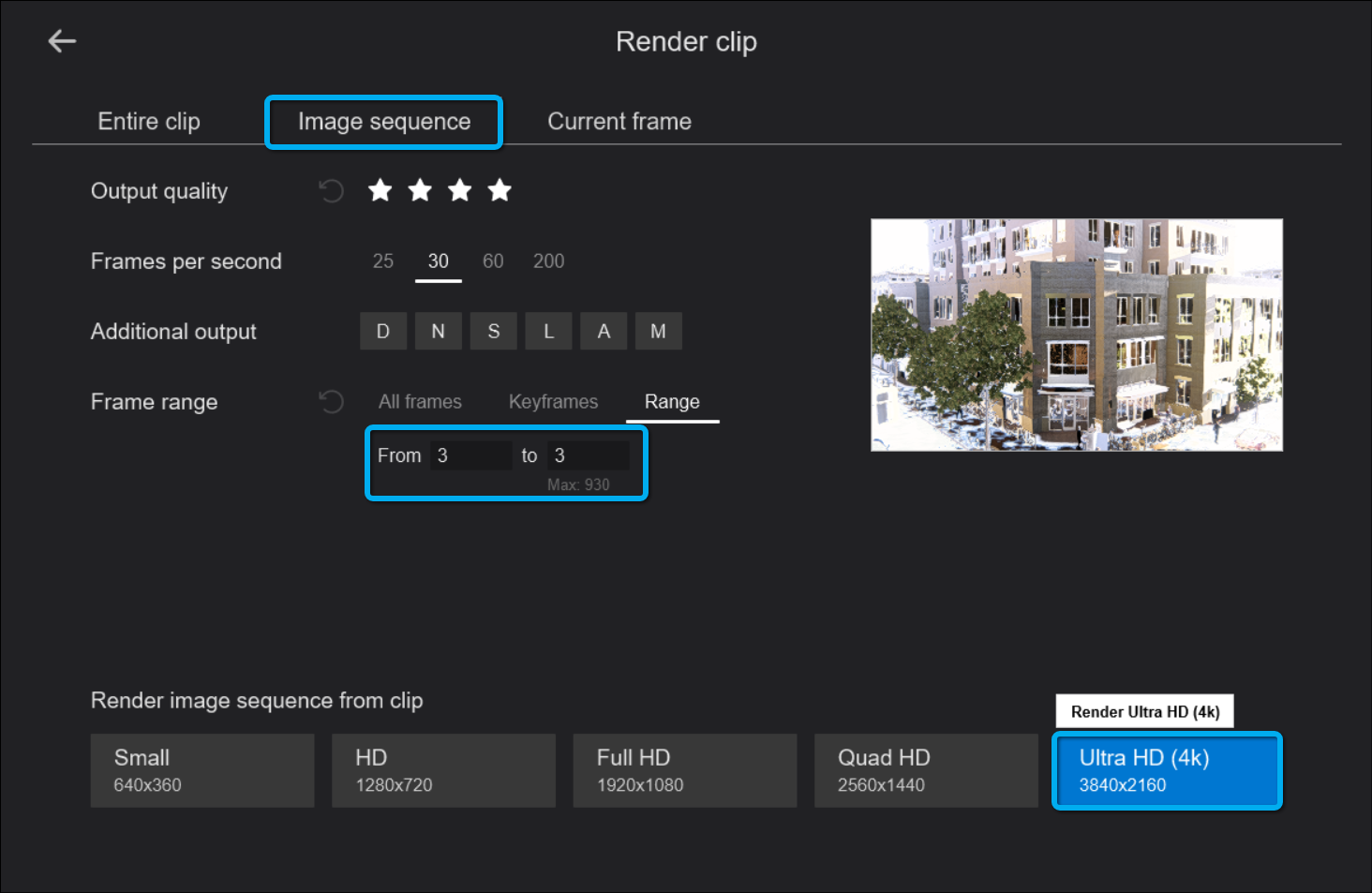Reset the Output quality setting
Viewport: 1372px width, 893px height.
(x=331, y=191)
